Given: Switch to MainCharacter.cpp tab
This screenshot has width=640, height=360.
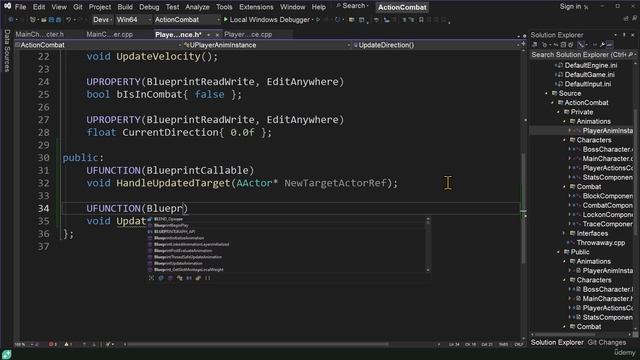Looking at the screenshot, I should pos(109,35).
